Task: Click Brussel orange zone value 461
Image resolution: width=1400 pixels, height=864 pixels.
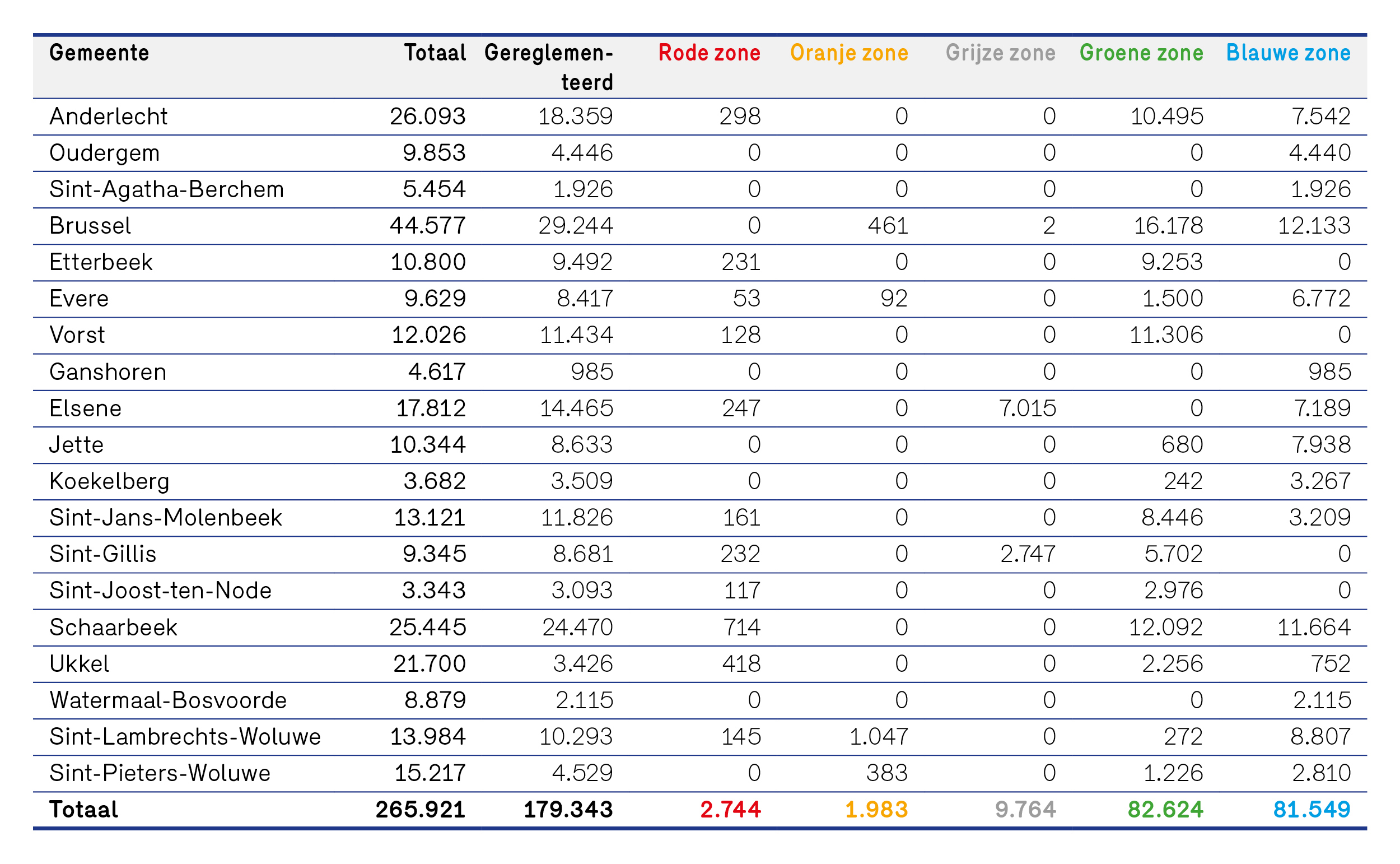Action: click(x=888, y=226)
